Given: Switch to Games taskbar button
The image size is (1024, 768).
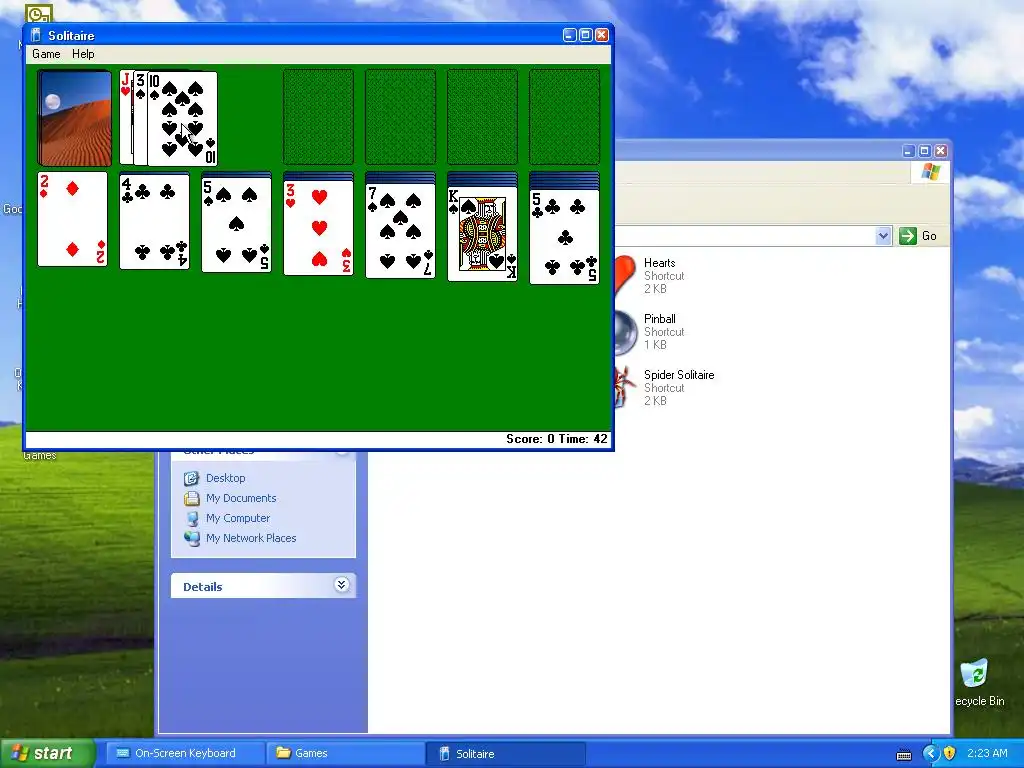Looking at the screenshot, I should click(345, 753).
